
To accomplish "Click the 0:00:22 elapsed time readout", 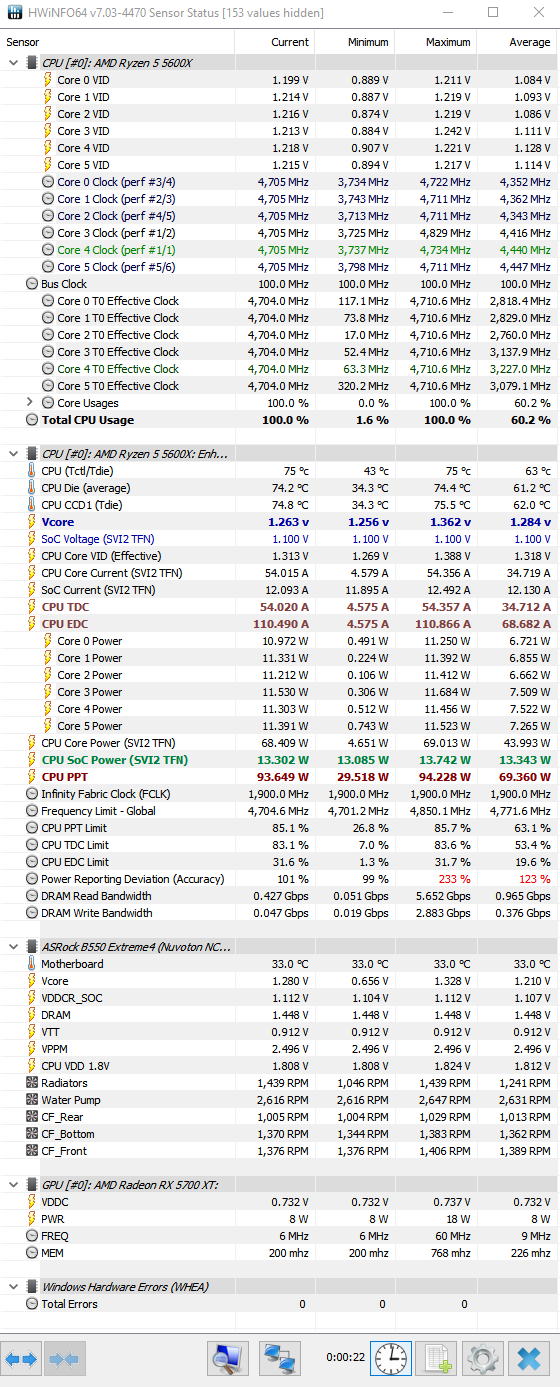I will pos(345,1358).
